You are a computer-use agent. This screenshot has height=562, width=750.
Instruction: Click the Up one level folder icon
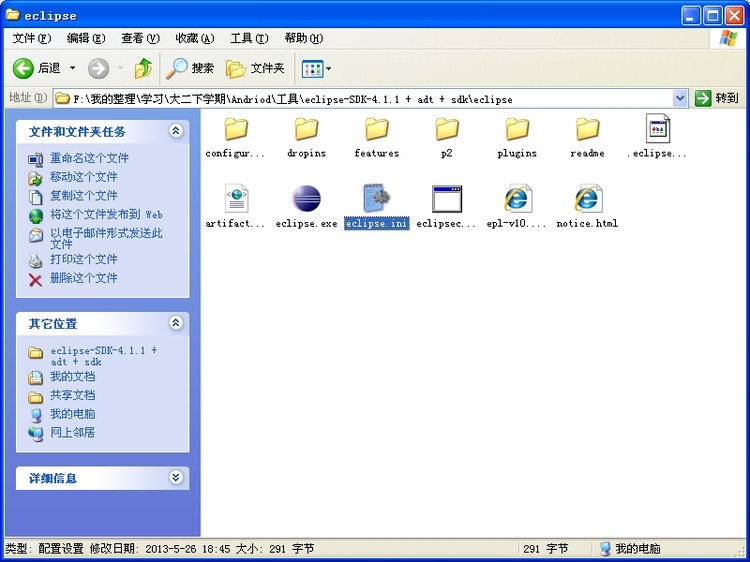pyautogui.click(x=143, y=68)
